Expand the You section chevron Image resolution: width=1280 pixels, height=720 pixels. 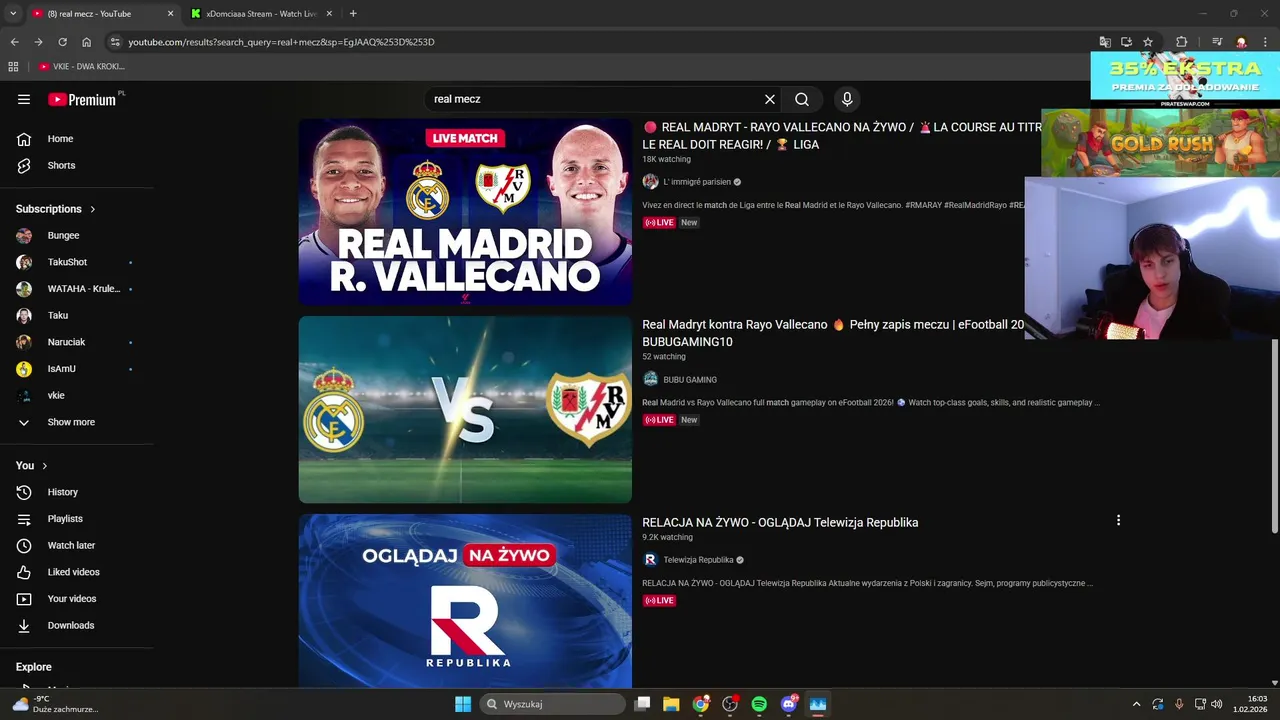(45, 466)
